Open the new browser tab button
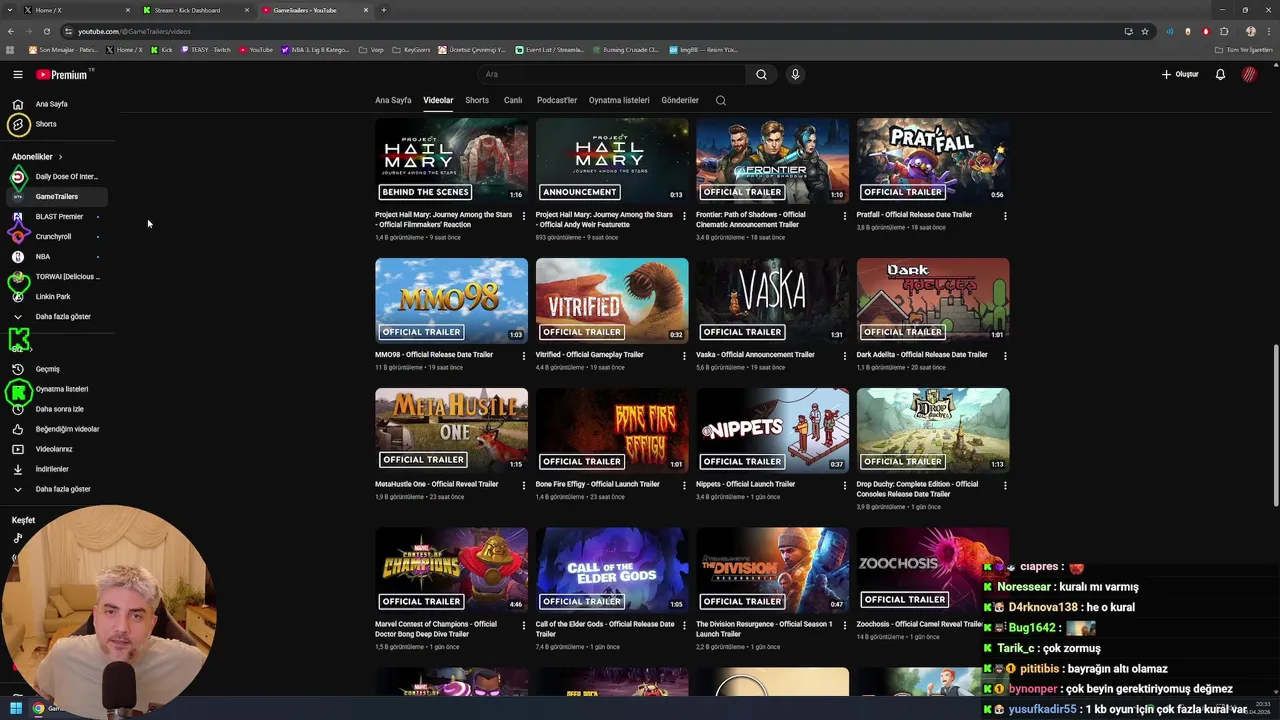The image size is (1280, 720). [x=384, y=10]
